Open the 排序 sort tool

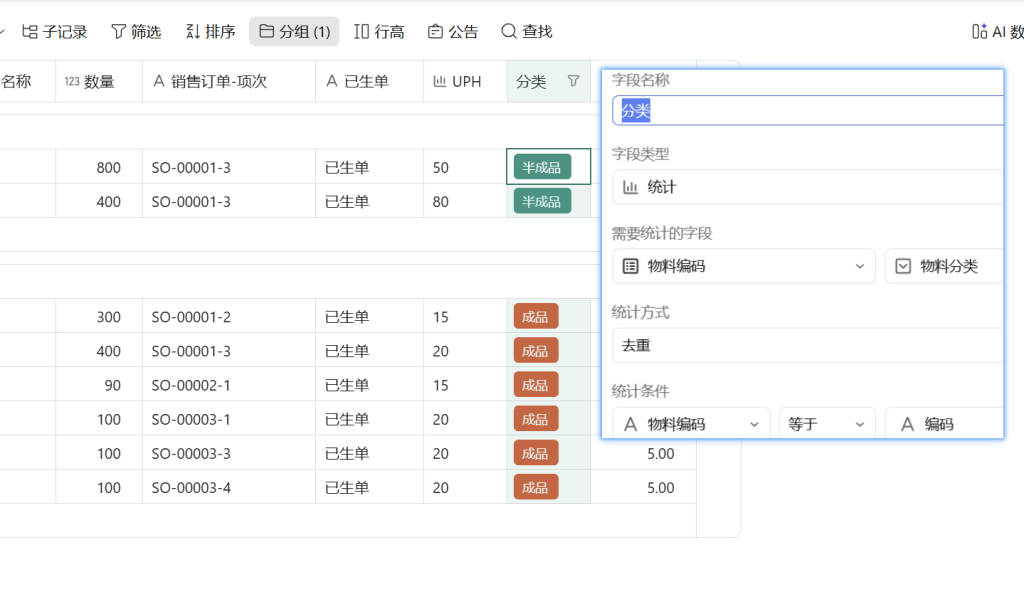(x=210, y=31)
